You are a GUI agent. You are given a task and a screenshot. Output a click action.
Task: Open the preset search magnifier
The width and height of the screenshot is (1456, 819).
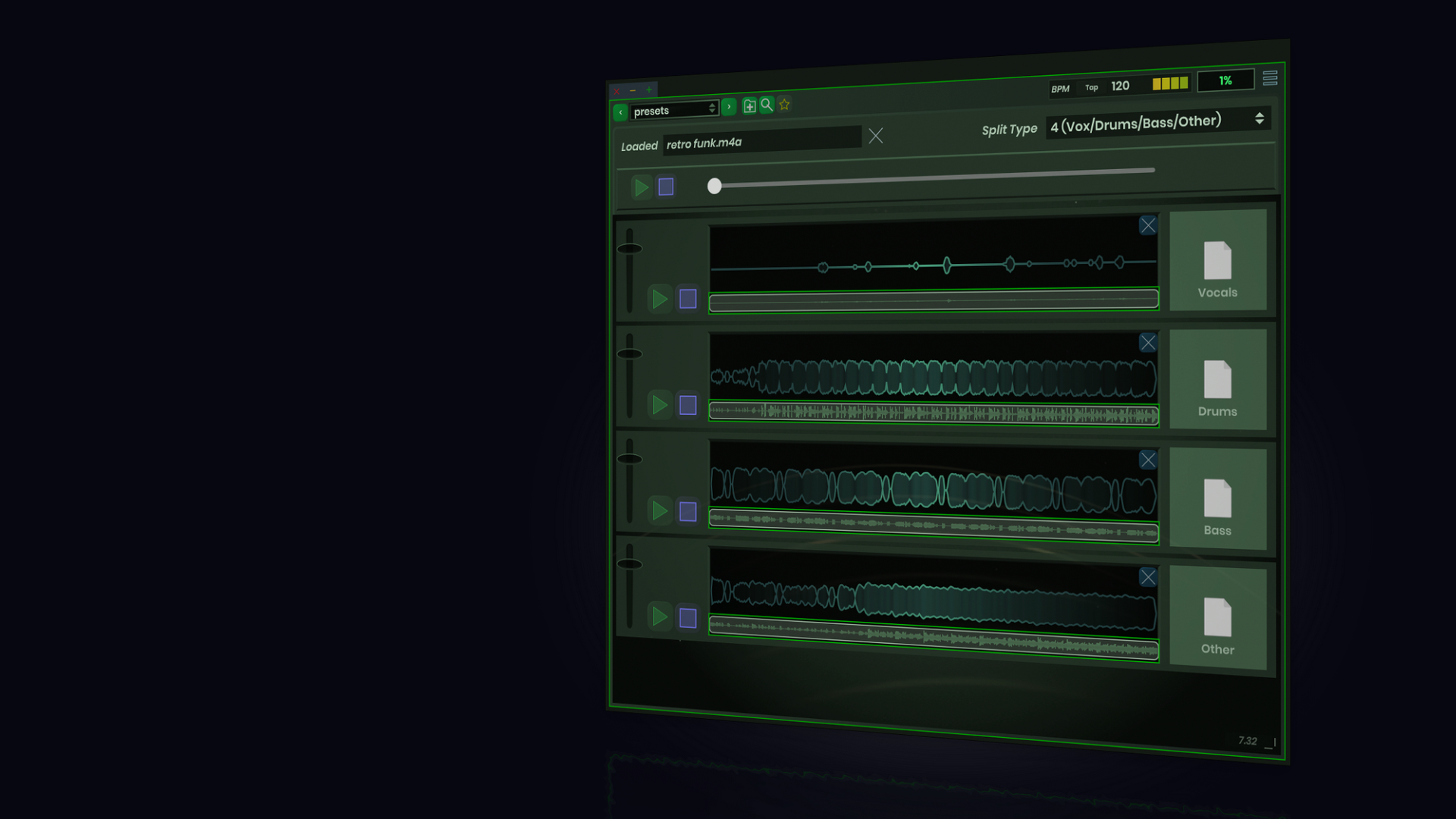pyautogui.click(x=767, y=105)
